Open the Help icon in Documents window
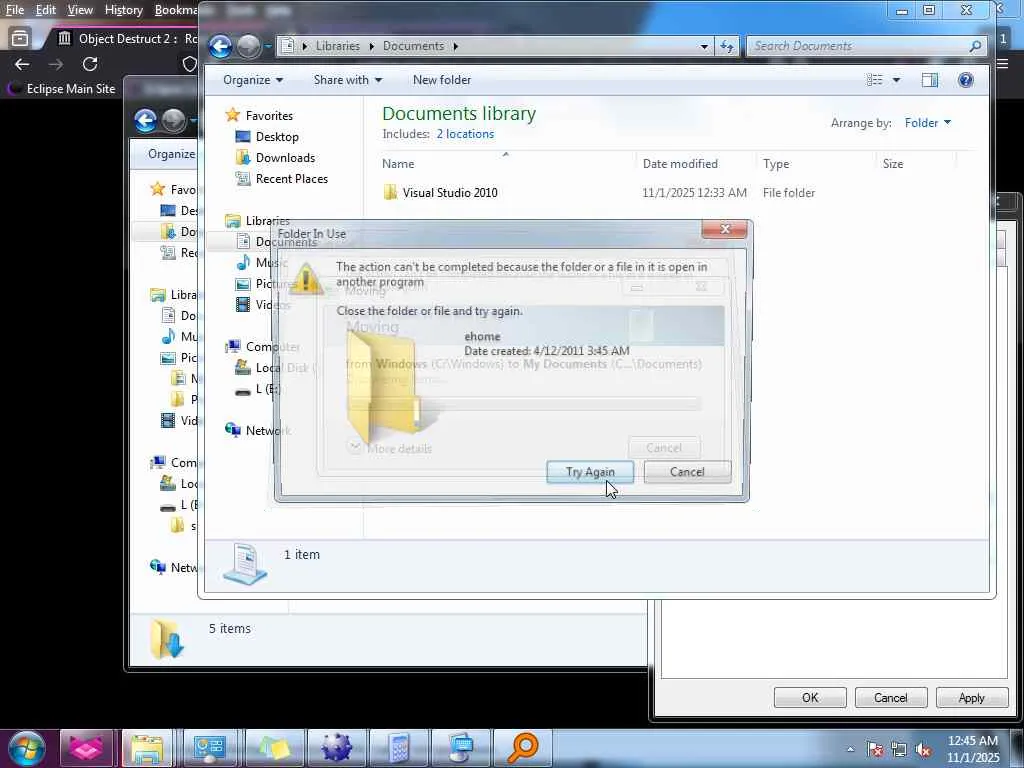Image resolution: width=1024 pixels, height=768 pixels. coord(965,80)
